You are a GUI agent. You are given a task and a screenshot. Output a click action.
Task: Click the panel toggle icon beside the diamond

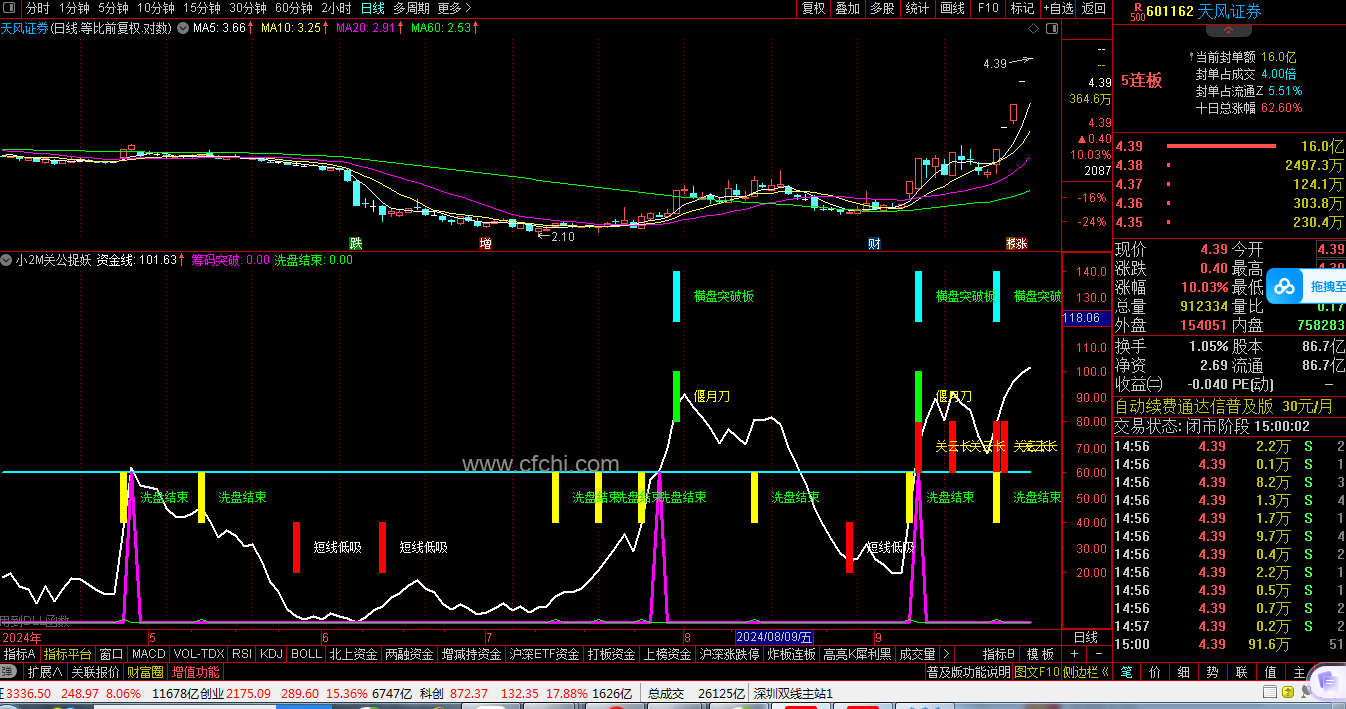[x=1052, y=29]
